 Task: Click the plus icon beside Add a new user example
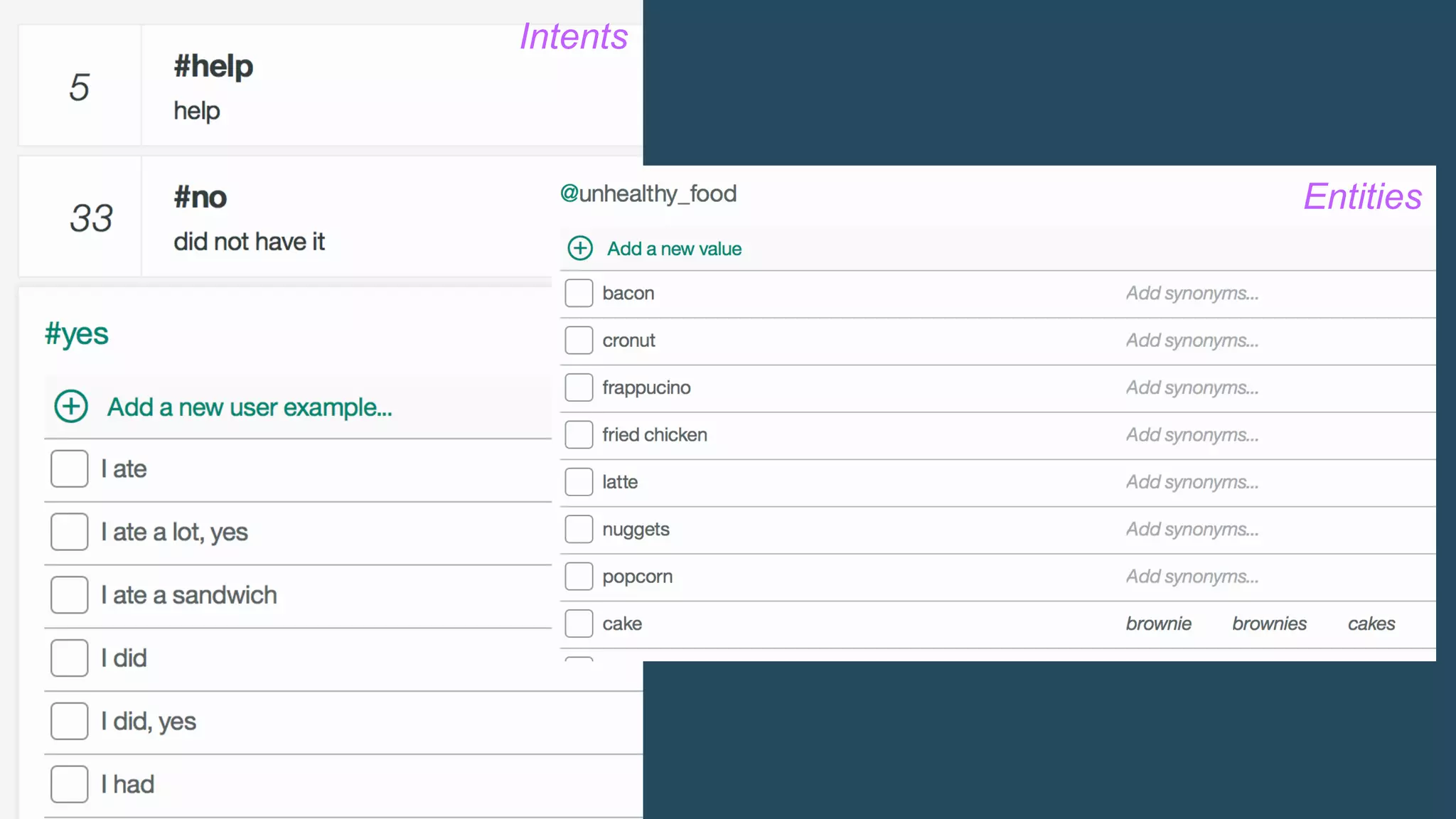71,407
